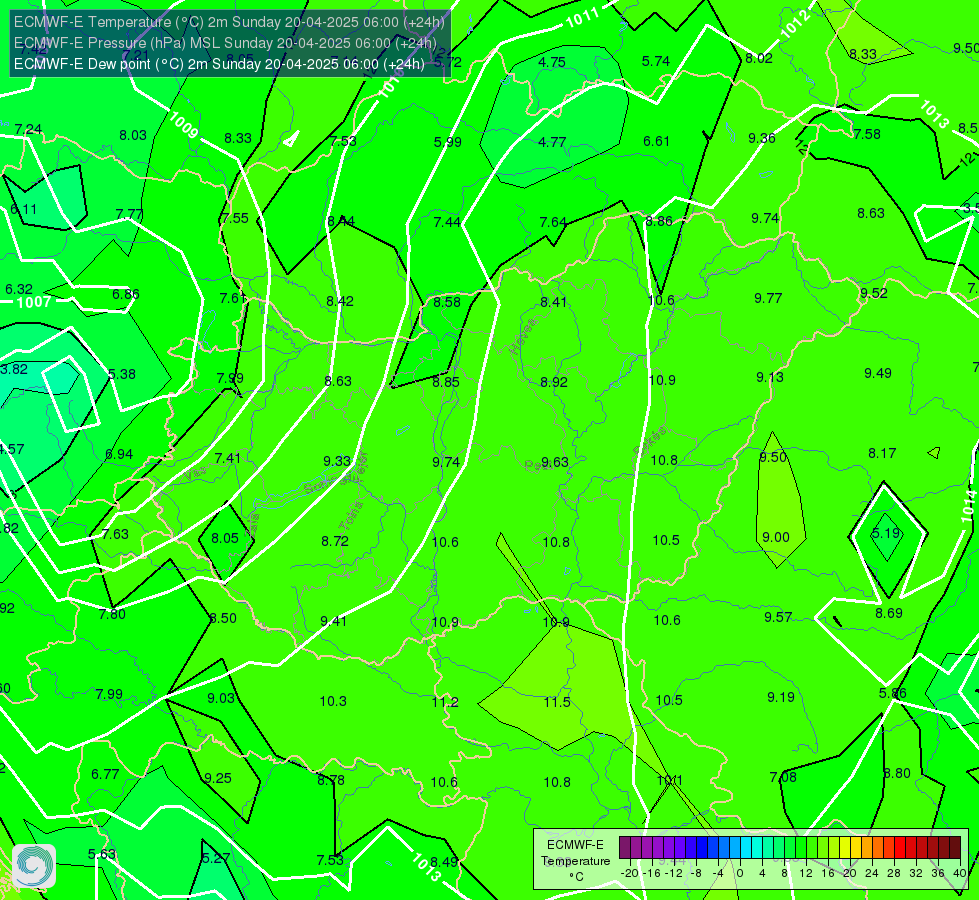Click the 1014 isobar label

coord(968,507)
